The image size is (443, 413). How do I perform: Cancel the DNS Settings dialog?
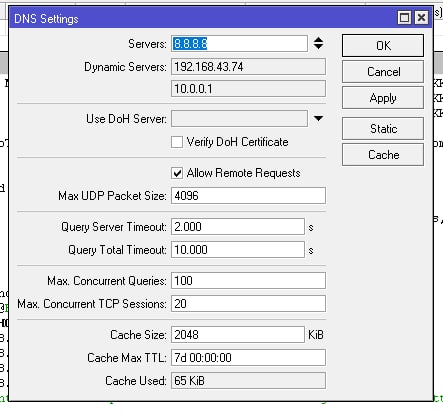(x=383, y=72)
